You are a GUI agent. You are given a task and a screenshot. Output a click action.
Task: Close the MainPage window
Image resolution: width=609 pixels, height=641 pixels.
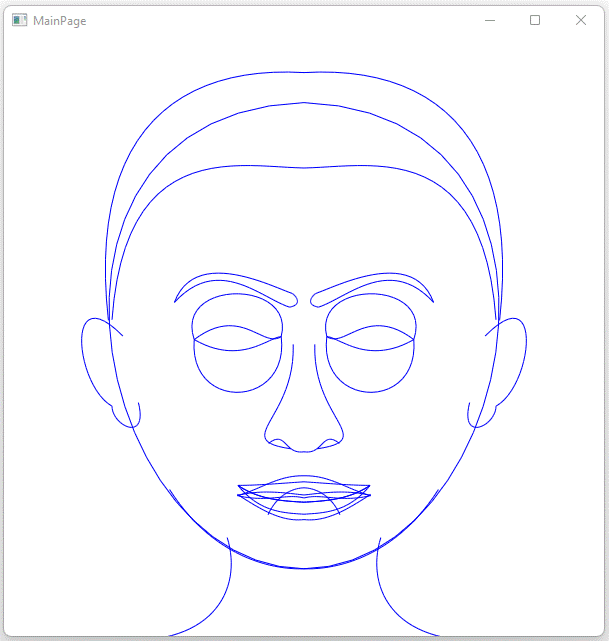[580, 20]
